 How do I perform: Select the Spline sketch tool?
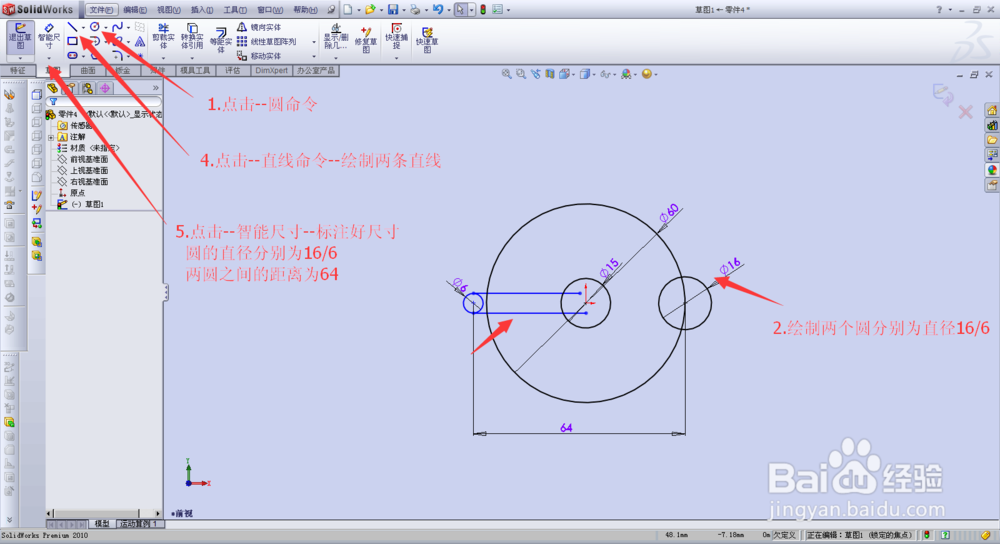pos(117,27)
